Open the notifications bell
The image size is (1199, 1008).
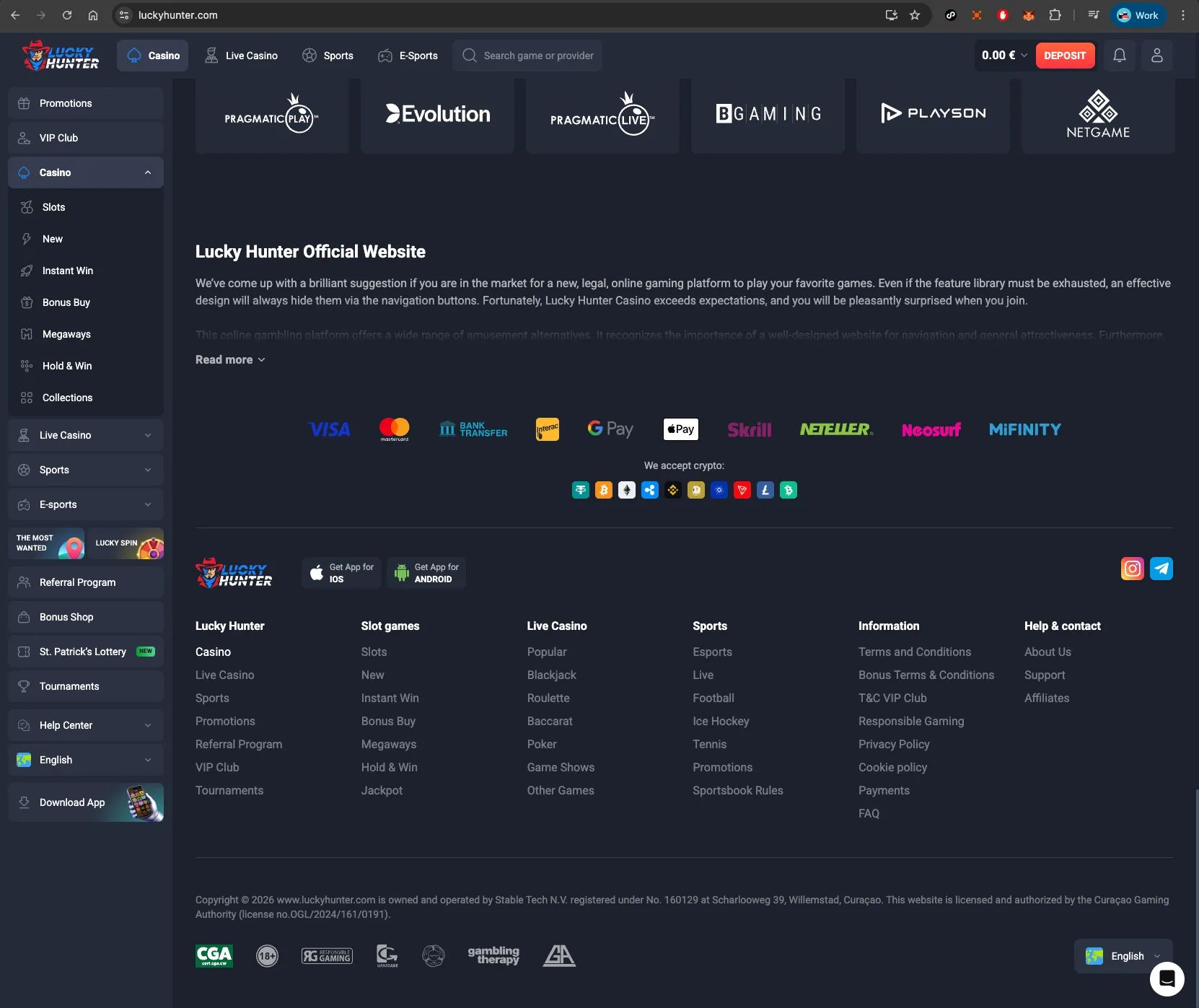[1120, 56]
